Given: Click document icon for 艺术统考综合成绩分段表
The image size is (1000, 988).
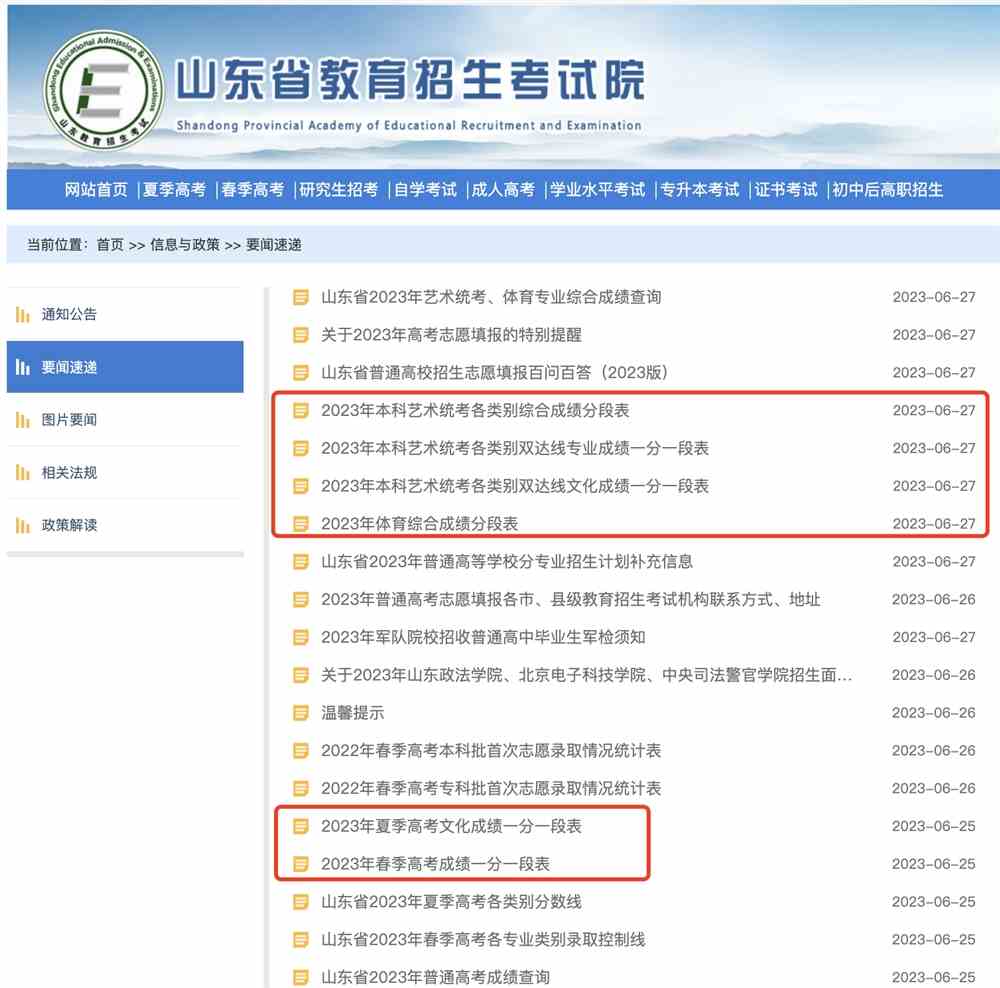Looking at the screenshot, I should click(300, 411).
